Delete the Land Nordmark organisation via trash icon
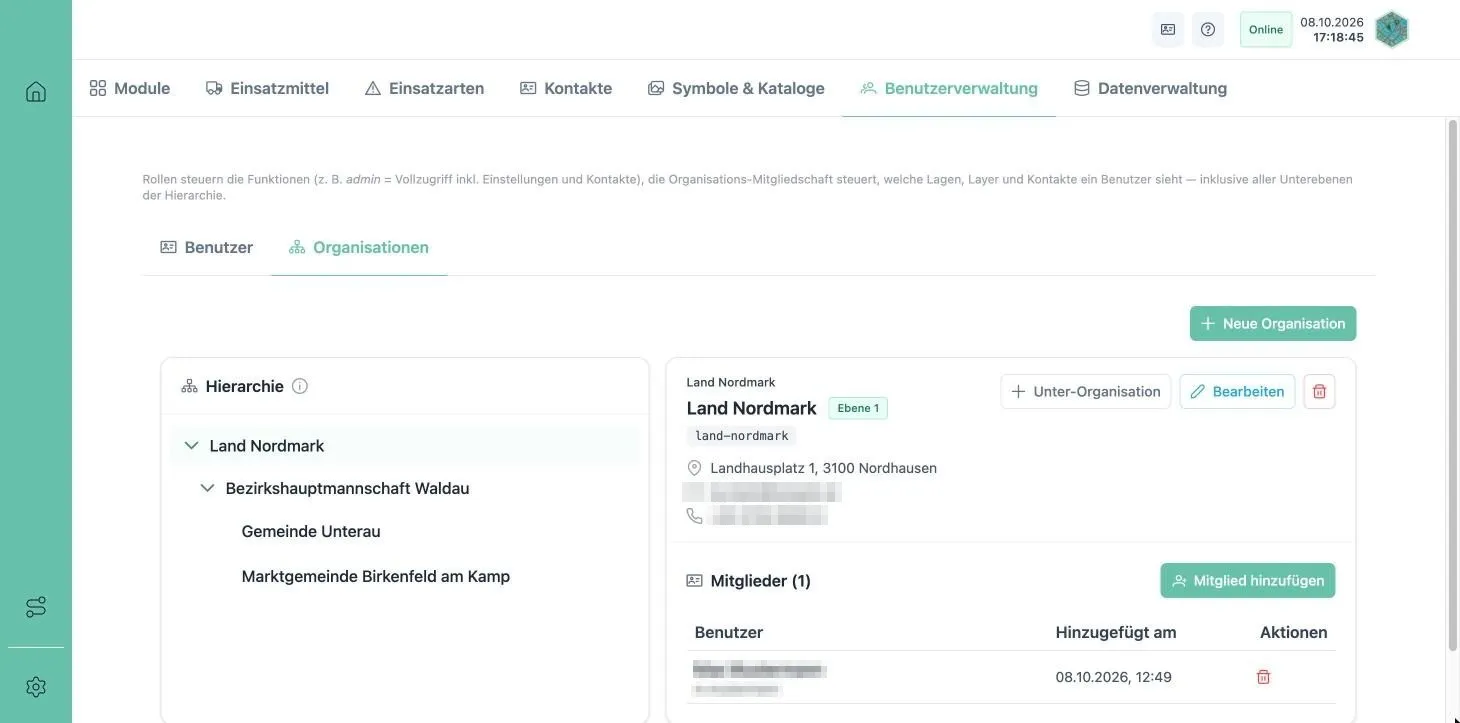This screenshot has width=1460, height=723. click(x=1319, y=391)
